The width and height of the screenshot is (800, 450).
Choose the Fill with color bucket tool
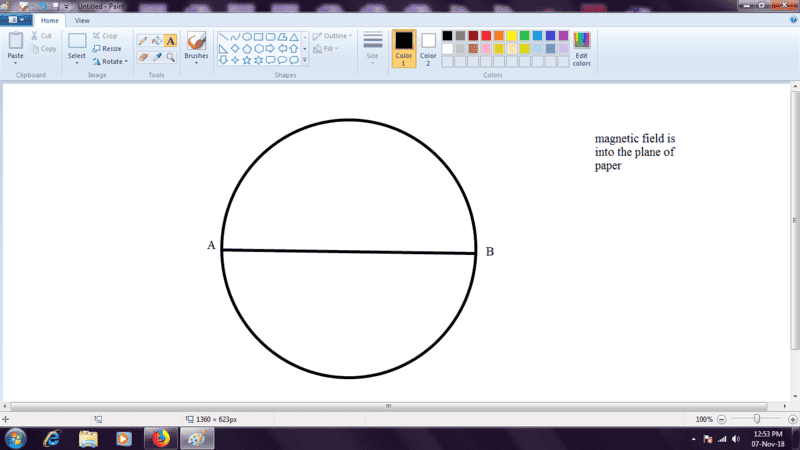click(156, 41)
